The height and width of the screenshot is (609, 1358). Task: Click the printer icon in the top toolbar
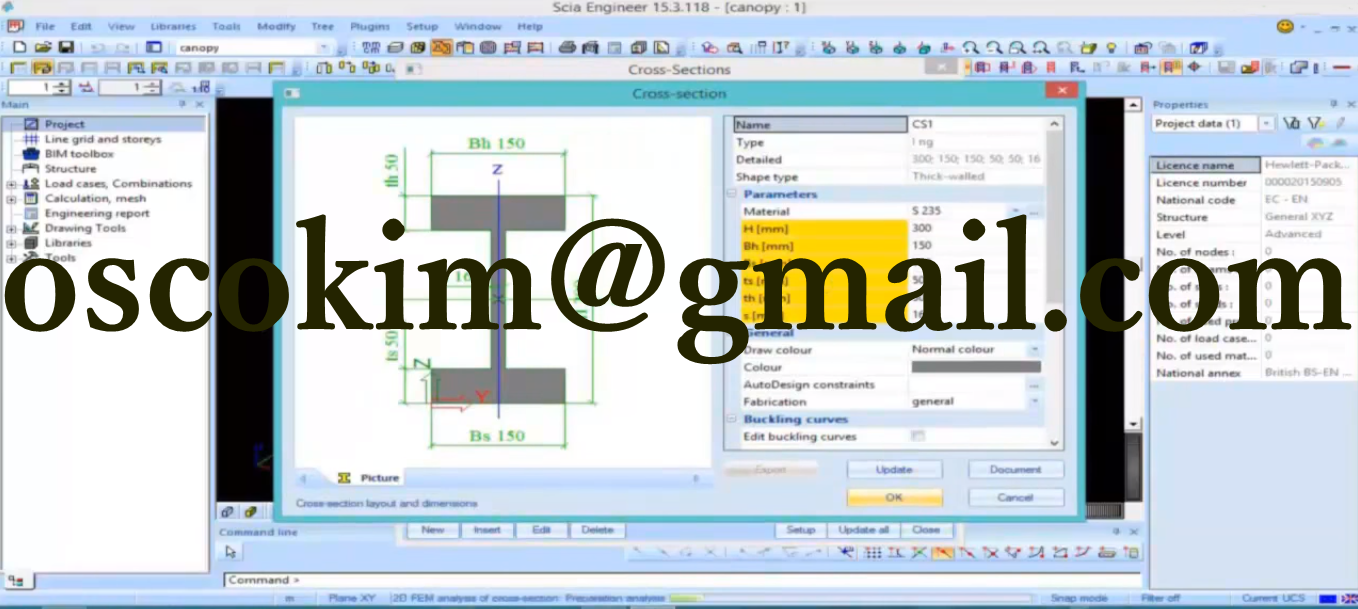click(567, 47)
